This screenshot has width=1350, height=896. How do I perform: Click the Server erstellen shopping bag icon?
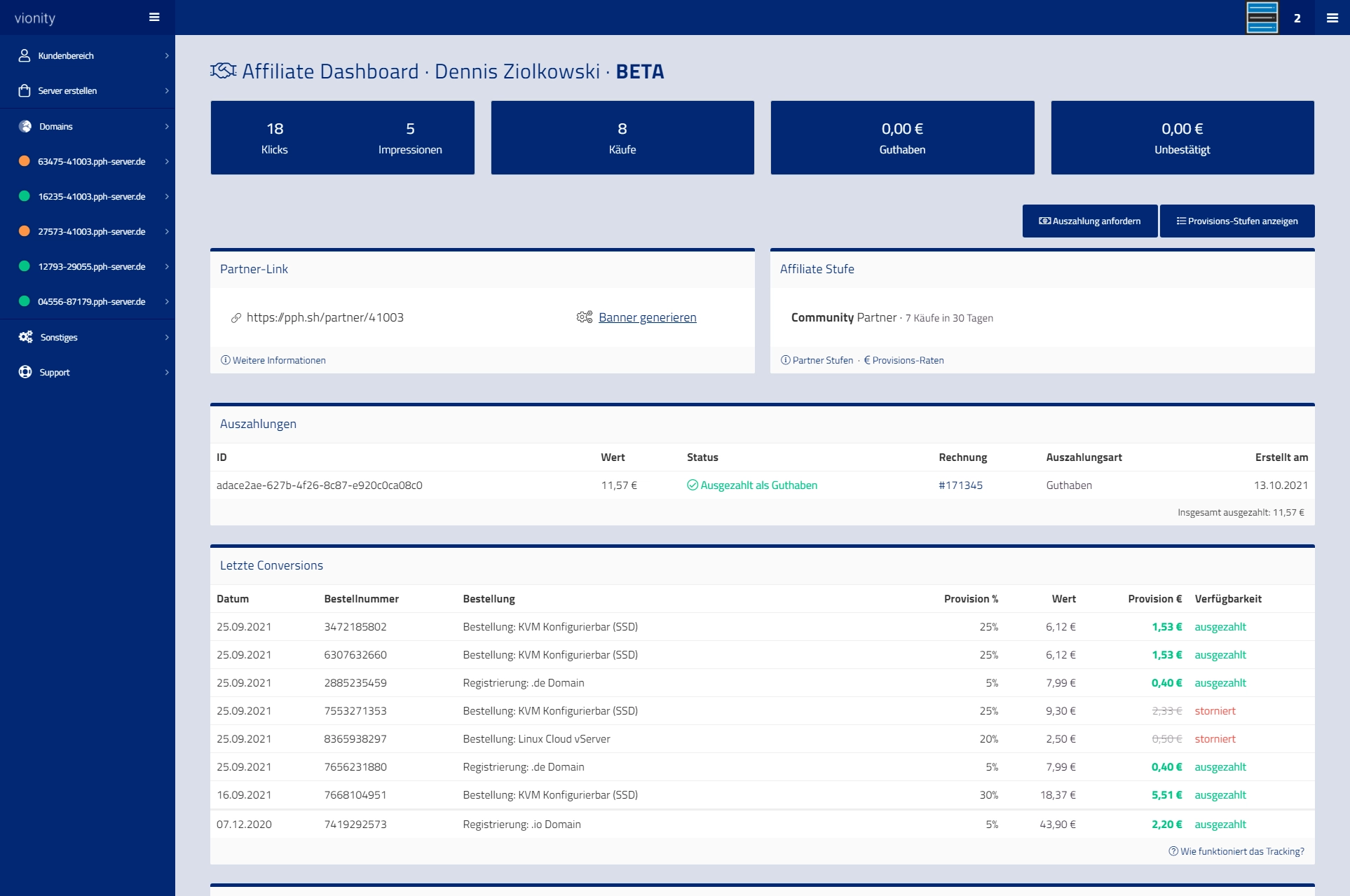[25, 90]
